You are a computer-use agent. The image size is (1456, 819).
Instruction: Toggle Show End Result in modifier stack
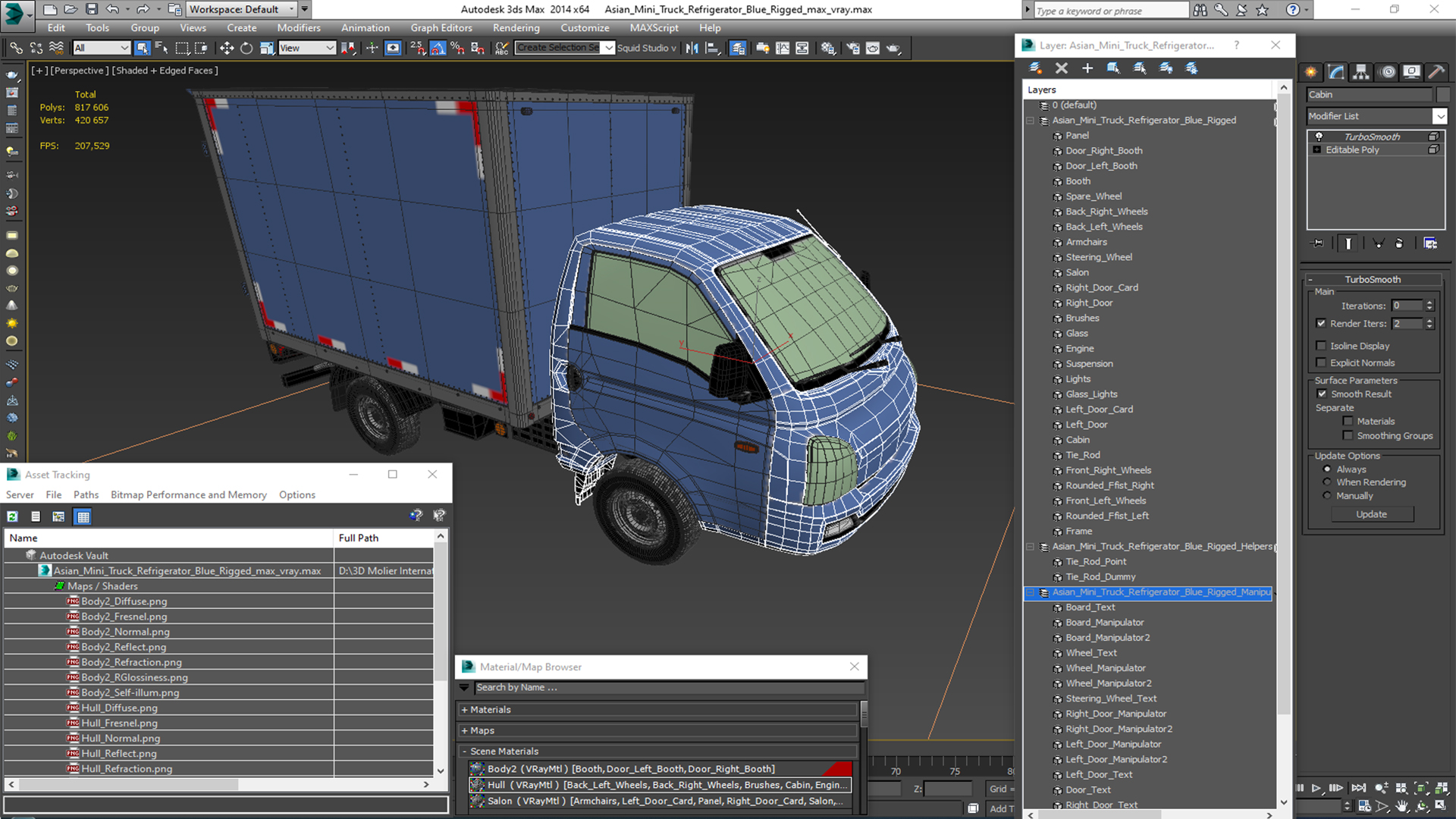[1348, 243]
